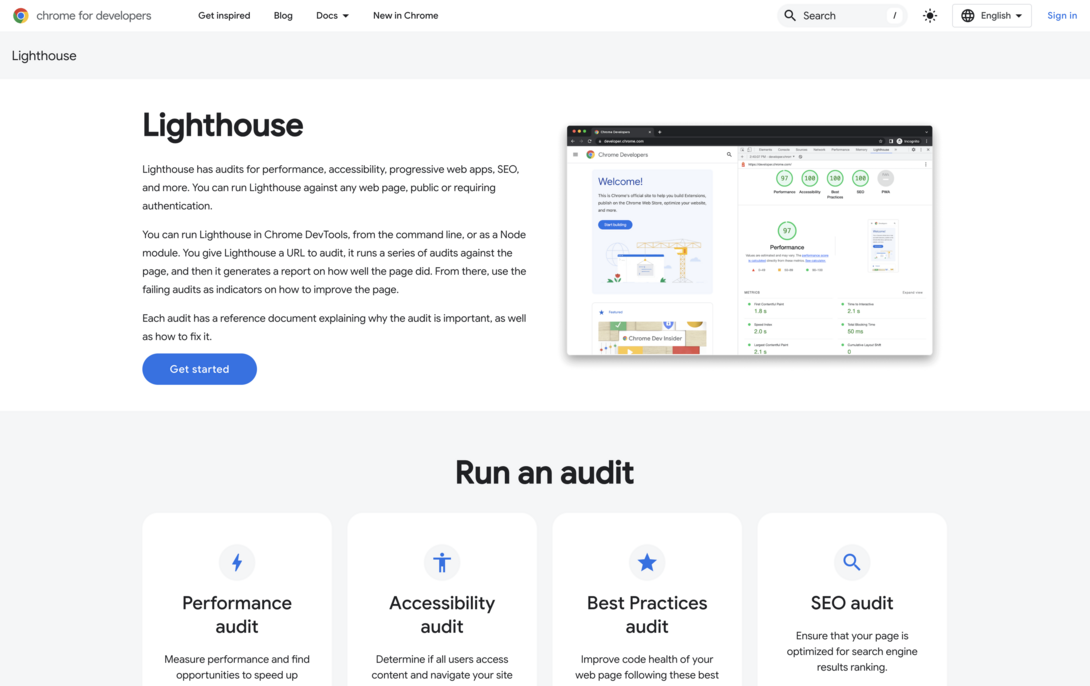1090x686 pixels.
Task: Click the SEO audit magnifier icon
Action: [852, 562]
